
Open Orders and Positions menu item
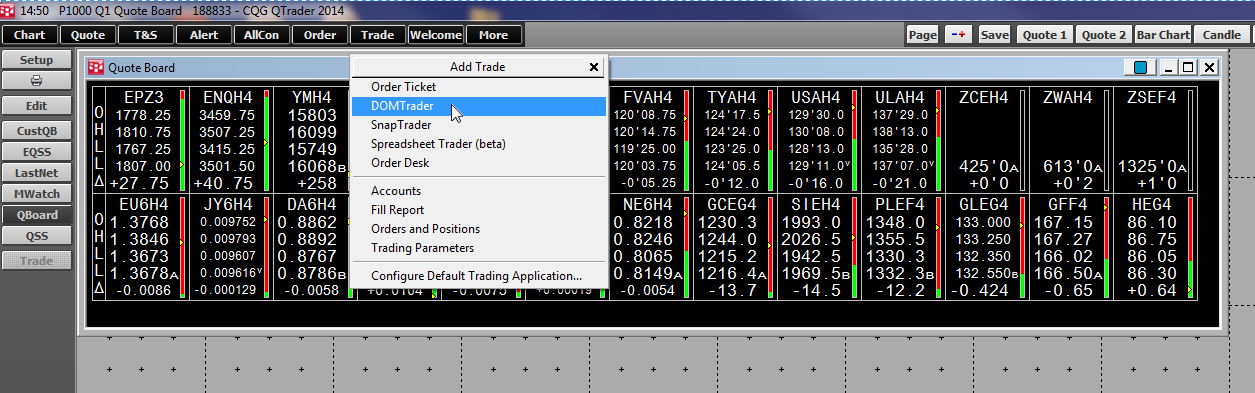click(479, 229)
